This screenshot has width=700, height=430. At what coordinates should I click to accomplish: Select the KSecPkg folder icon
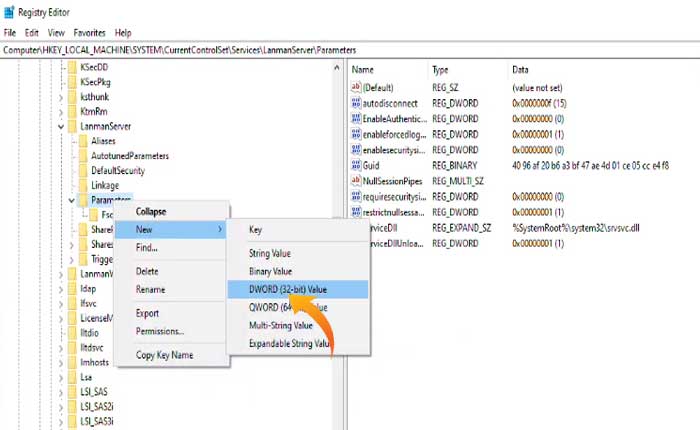[x=72, y=82]
